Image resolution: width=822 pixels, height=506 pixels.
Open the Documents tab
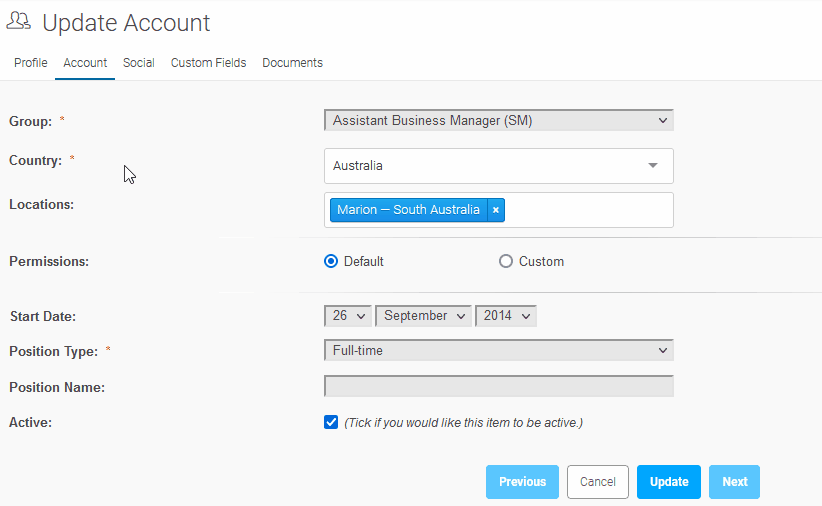[292, 63]
